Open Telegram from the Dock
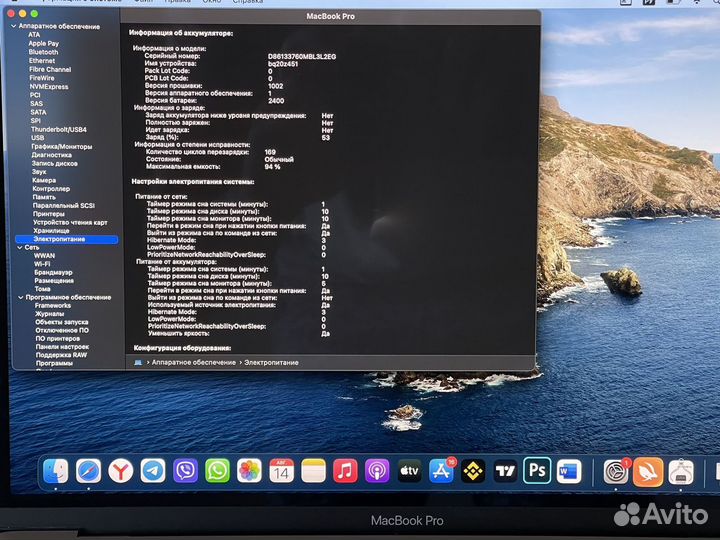This screenshot has width=720, height=540. pos(153,471)
